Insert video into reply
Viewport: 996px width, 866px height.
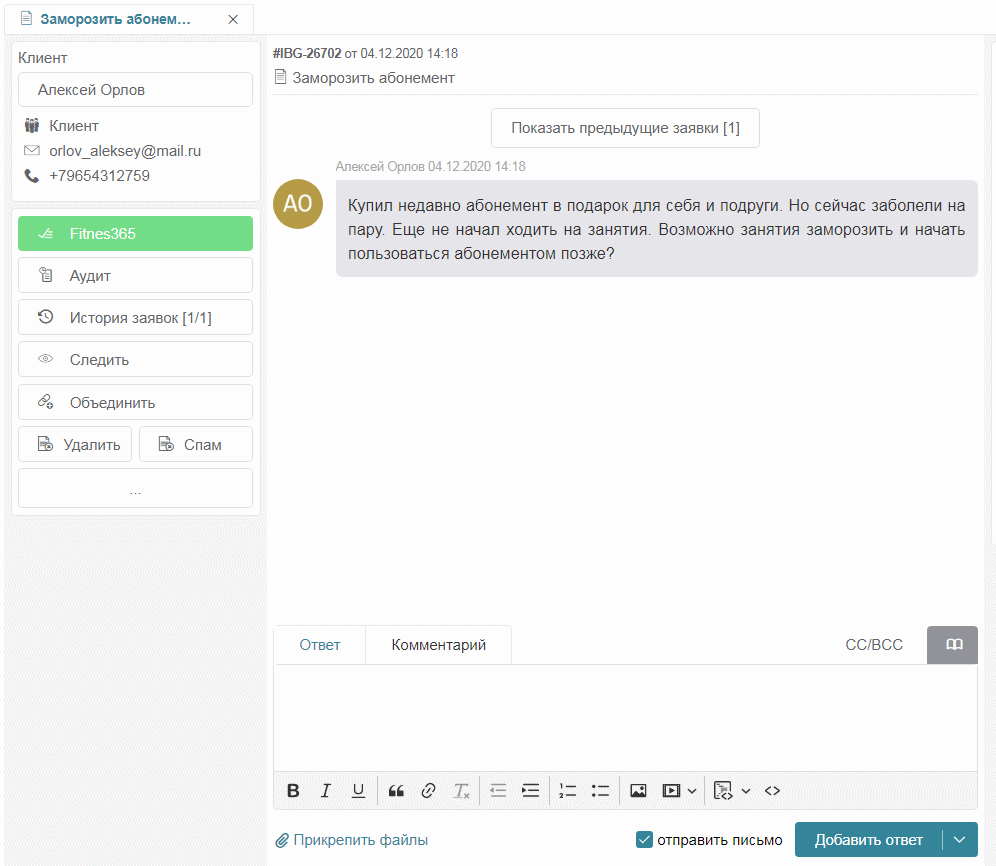point(671,790)
